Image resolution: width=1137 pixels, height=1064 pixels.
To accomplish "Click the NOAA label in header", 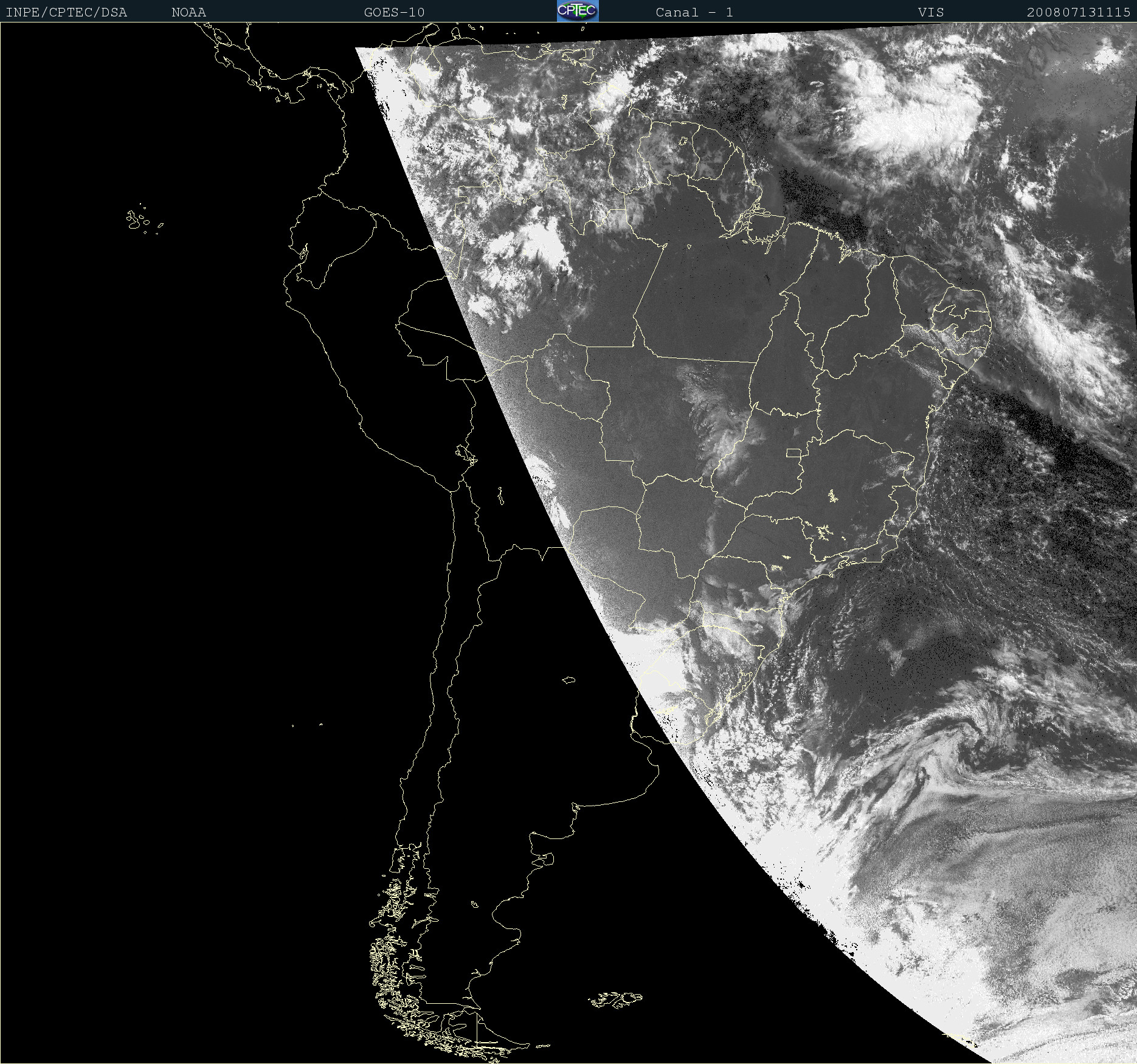I will click(x=188, y=13).
